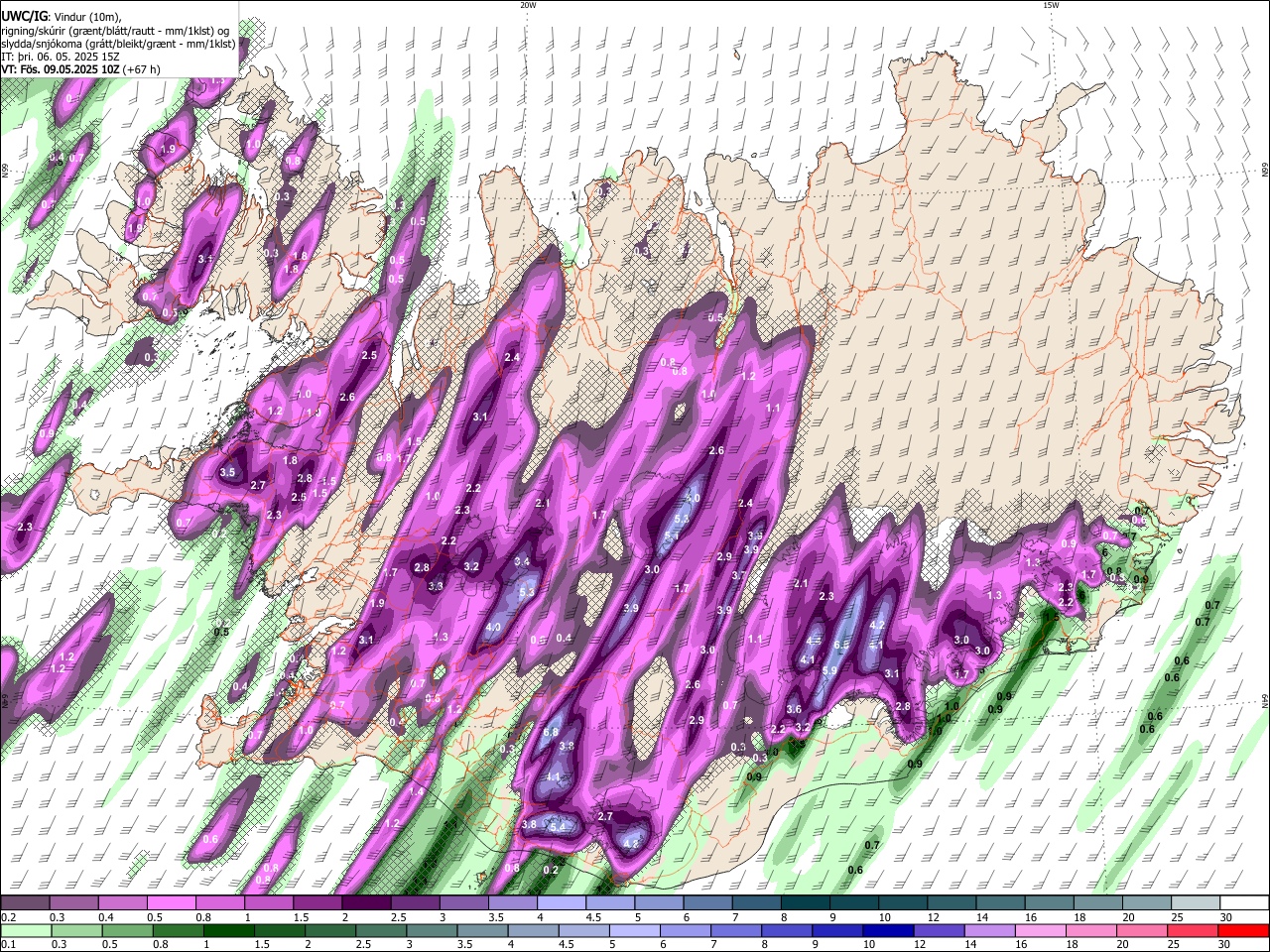Click the 5.1 precipitation value on map

pos(672,535)
